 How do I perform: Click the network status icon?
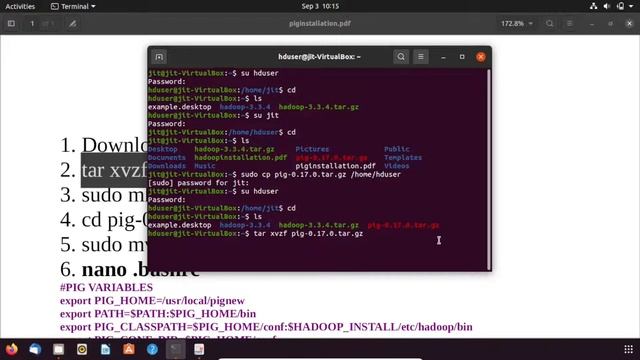[593, 6]
